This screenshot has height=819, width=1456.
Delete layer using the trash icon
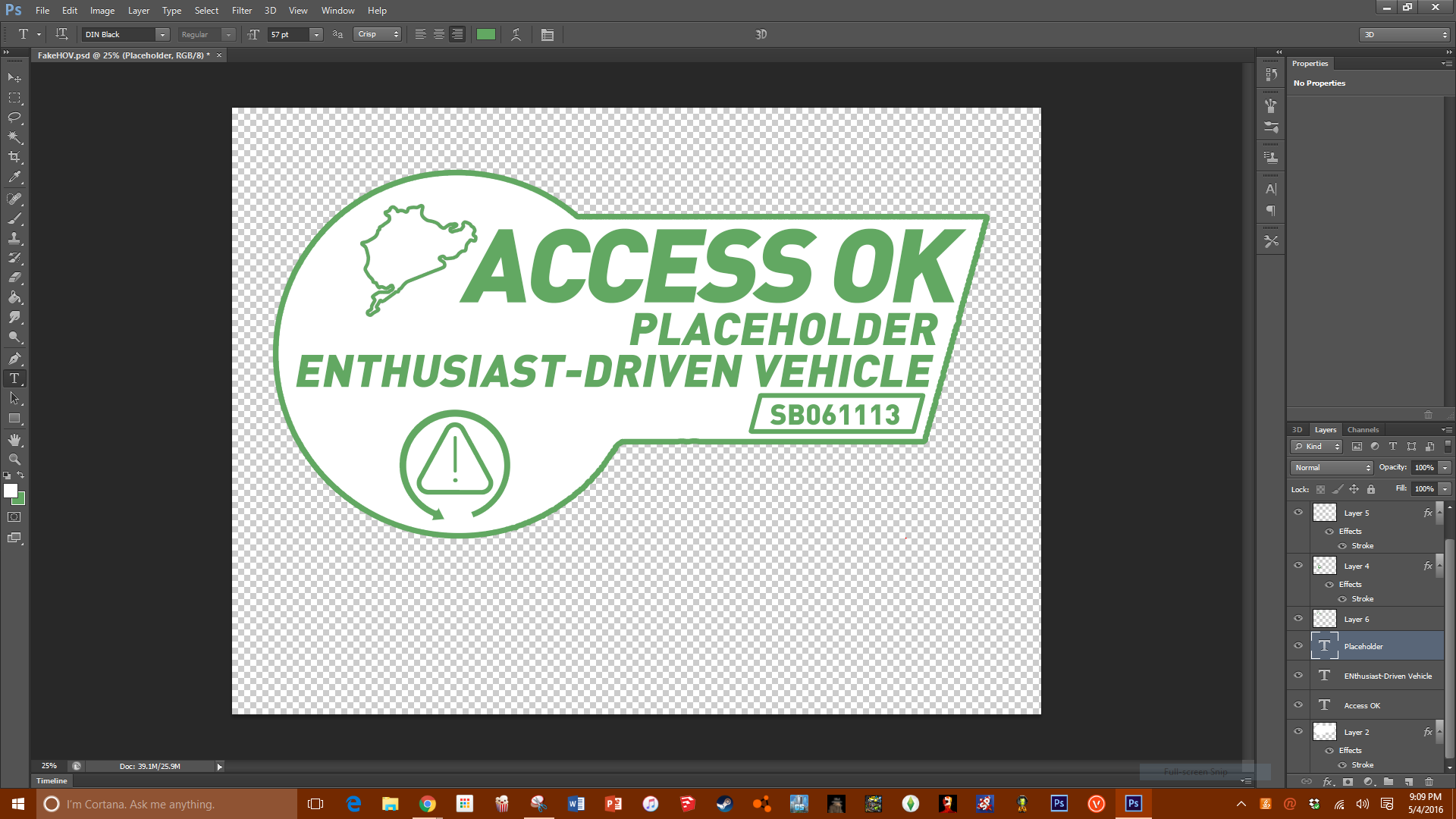[1429, 782]
